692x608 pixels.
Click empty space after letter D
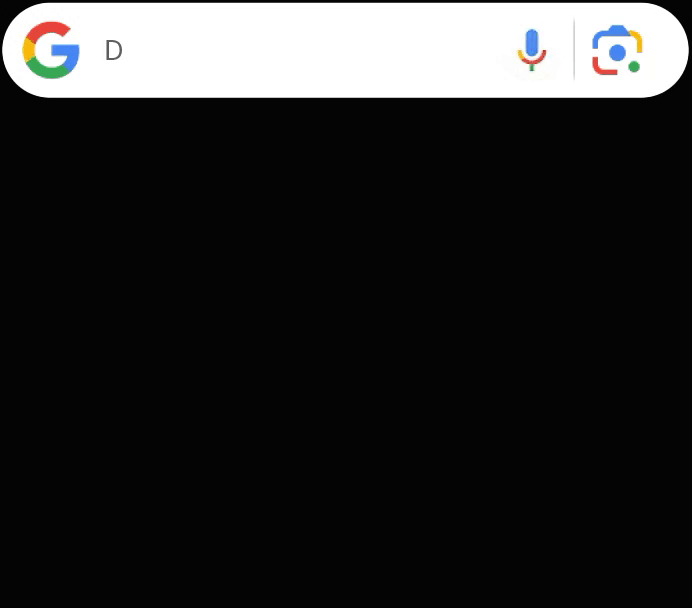coord(309,50)
